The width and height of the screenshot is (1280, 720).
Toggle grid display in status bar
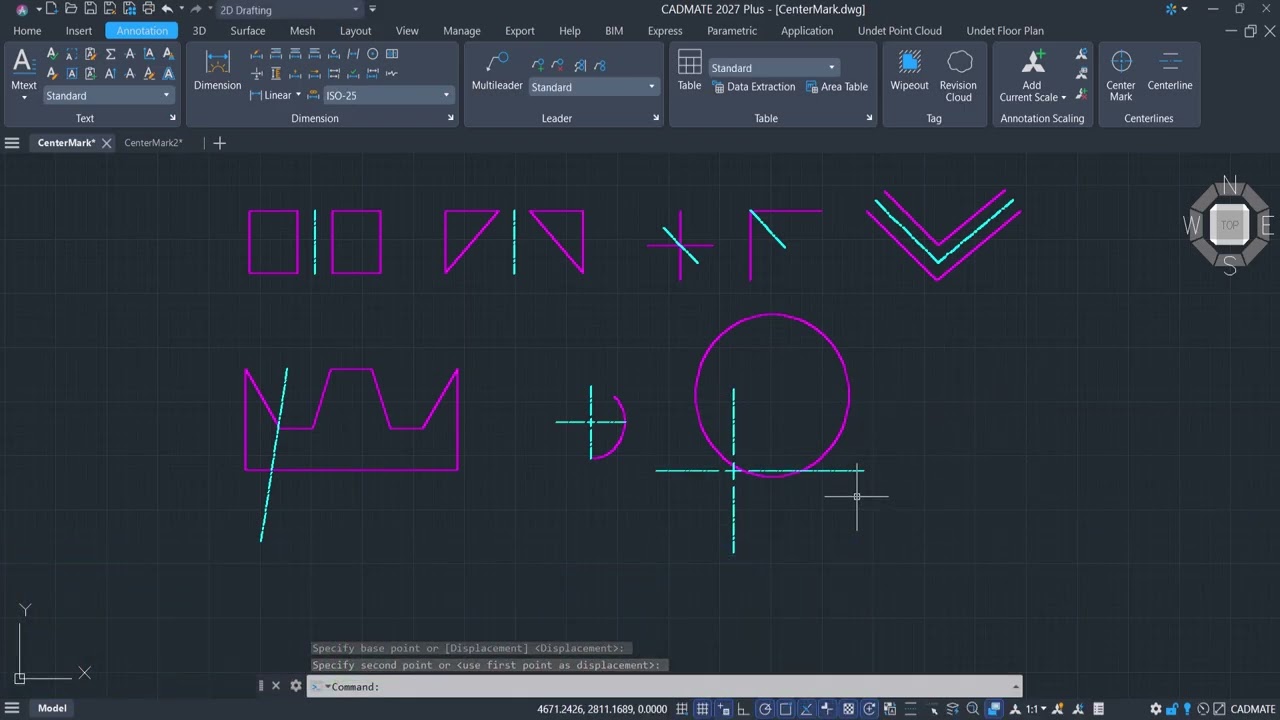click(x=703, y=709)
